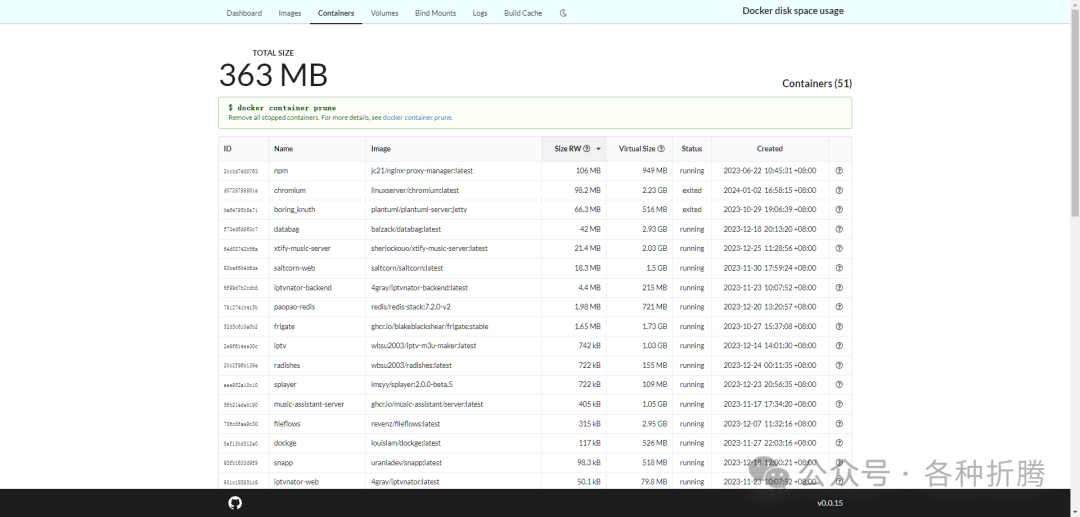
Task: Open the details icon for music-assistant-server row
Action: pyautogui.click(x=839, y=404)
